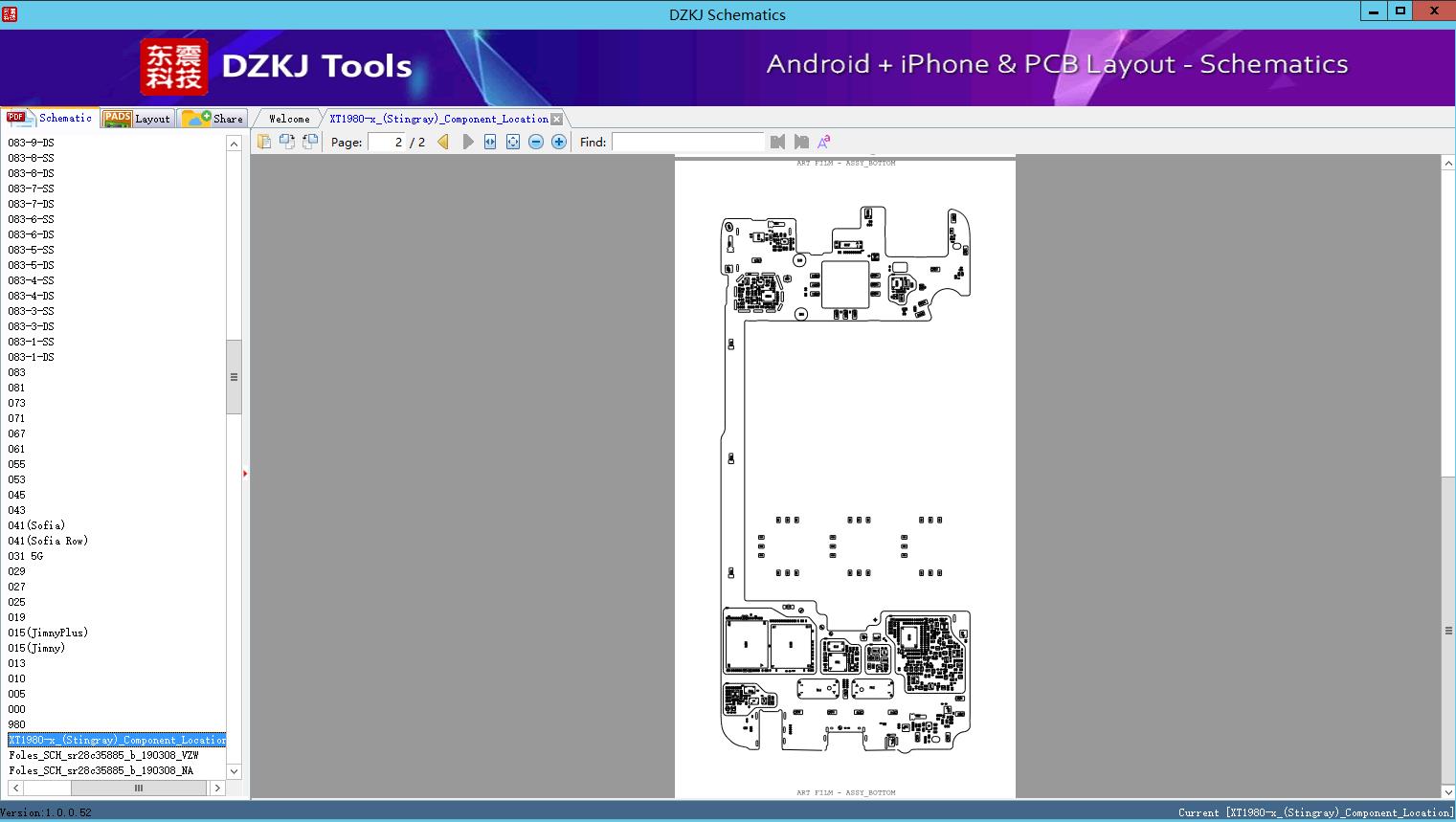Select the XT1980-x_(Stingray)_Component_Location document tab
Viewport: 1456px width, 822px height.
click(438, 119)
